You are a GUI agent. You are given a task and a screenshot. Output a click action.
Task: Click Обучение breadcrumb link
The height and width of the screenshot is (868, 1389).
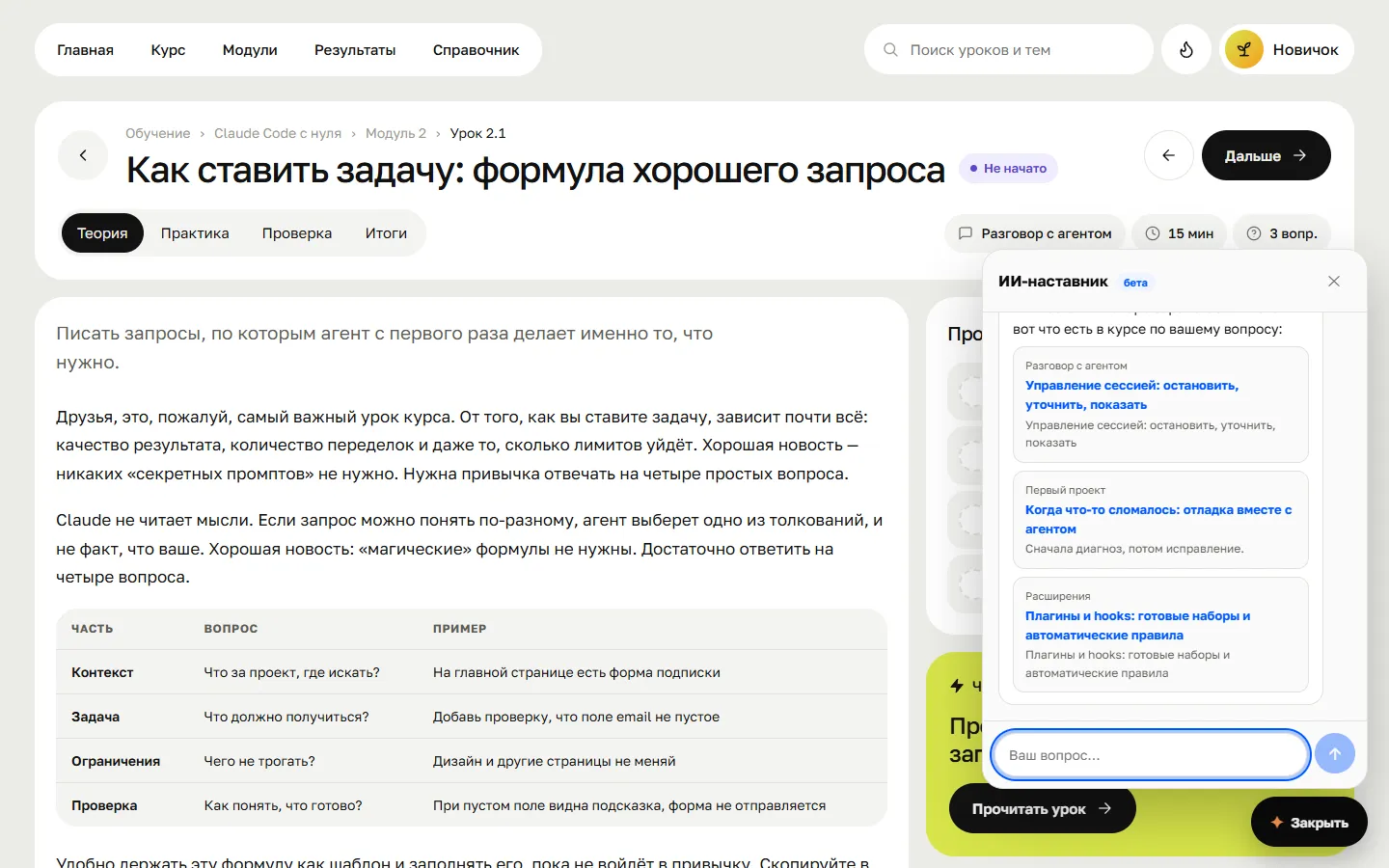(x=157, y=133)
